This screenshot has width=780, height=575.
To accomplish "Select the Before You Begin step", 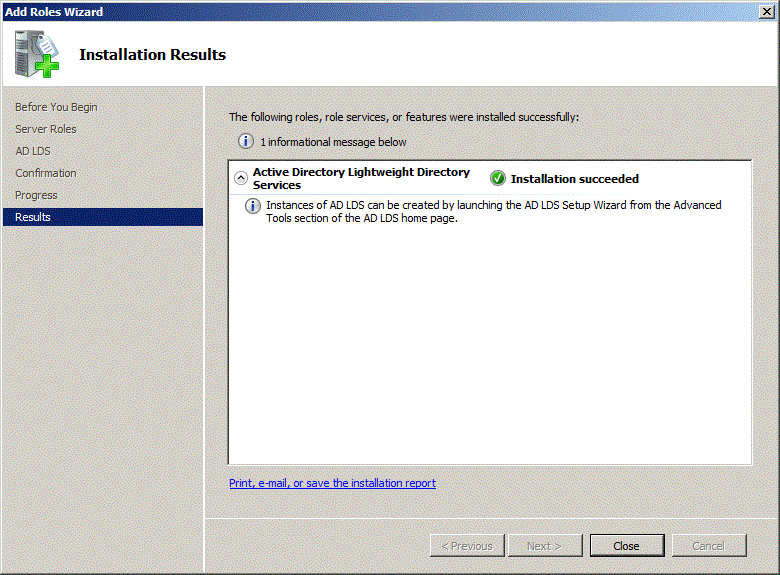I will pyautogui.click(x=56, y=107).
